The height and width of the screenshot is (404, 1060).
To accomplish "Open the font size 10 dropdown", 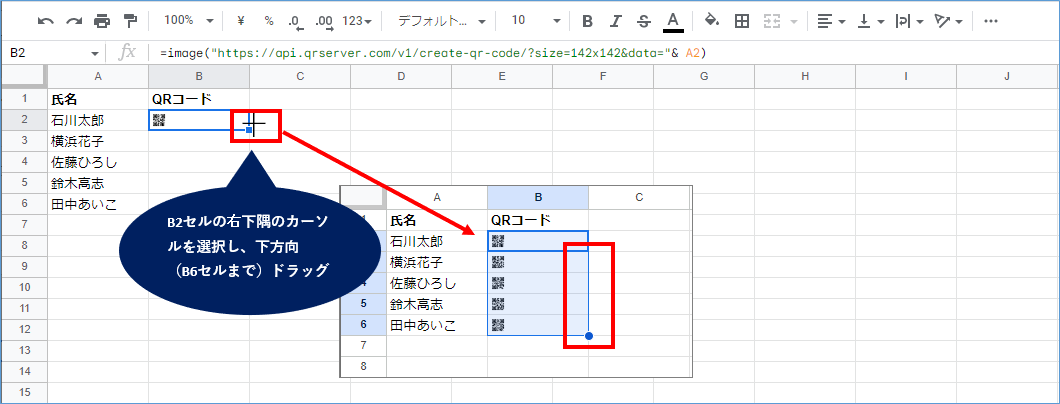I will click(x=535, y=21).
